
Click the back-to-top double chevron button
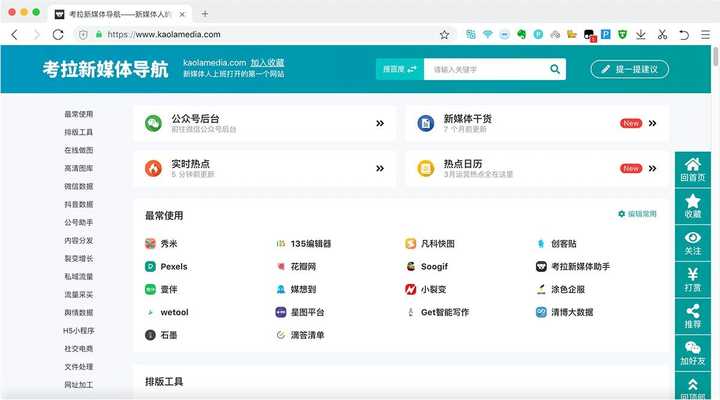coord(692,386)
